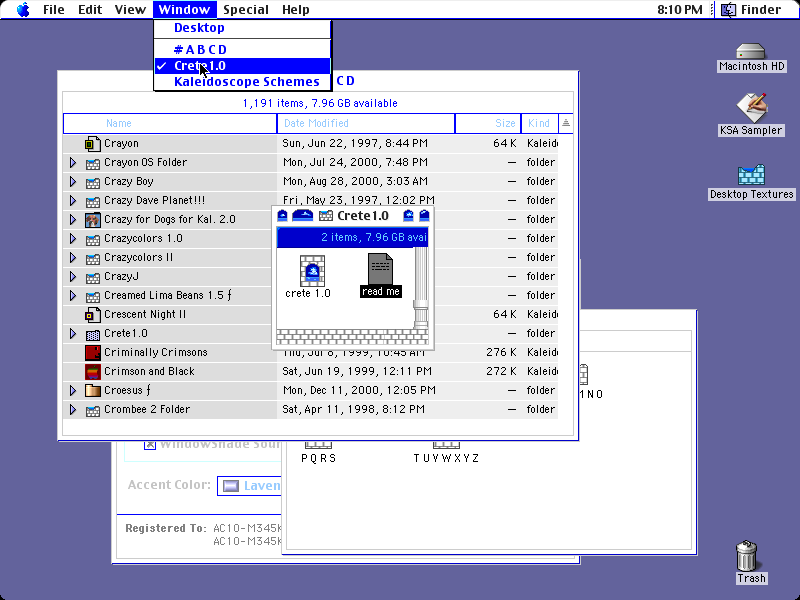Image resolution: width=800 pixels, height=600 pixels.
Task: Expand the Crazycolors 1.0 folder
Action: (x=72, y=238)
